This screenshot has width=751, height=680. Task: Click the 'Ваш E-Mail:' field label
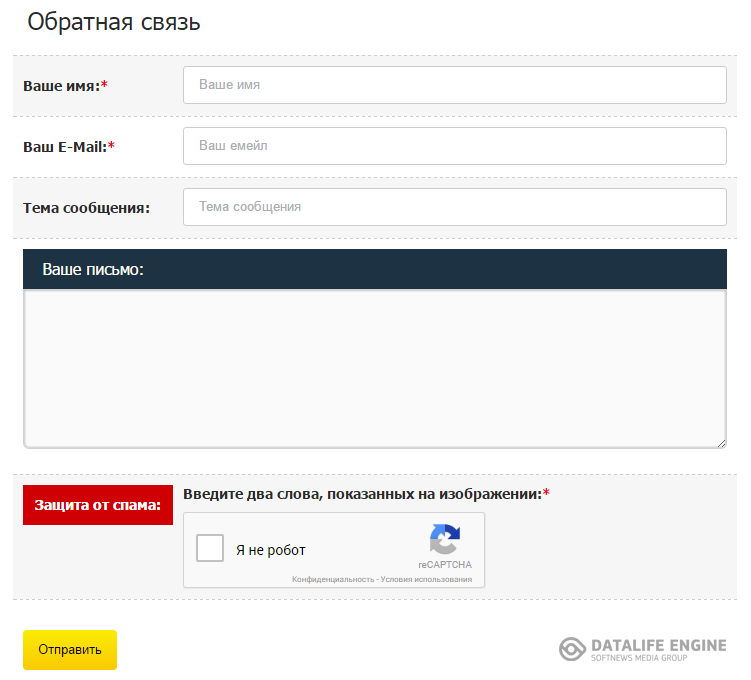69,147
